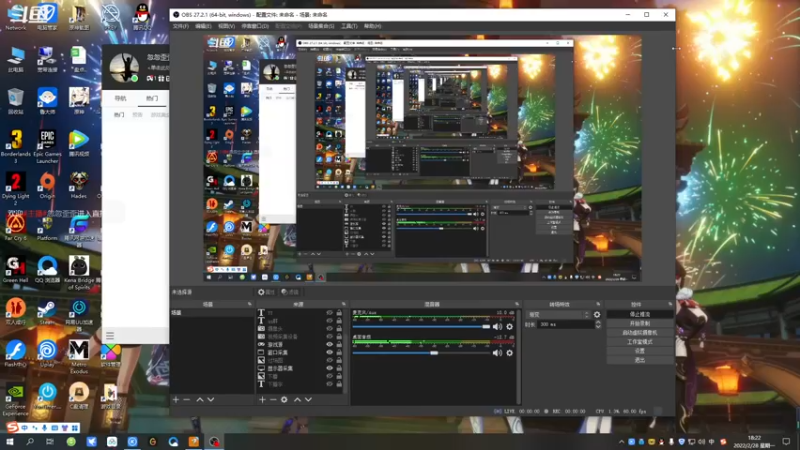Screen dimensions: 800x450
Task: Toggle lock on 游戏源 source
Action: [x=339, y=344]
